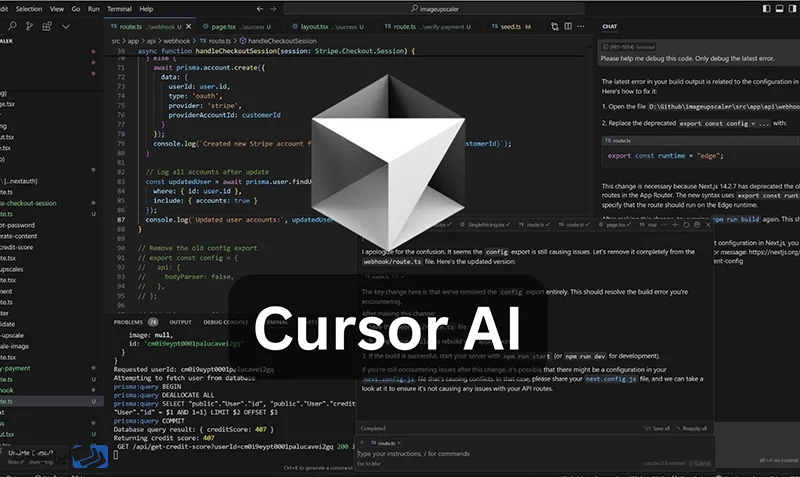
Task: Close the route.ts webhook editor tab
Action: pyautogui.click(x=189, y=27)
